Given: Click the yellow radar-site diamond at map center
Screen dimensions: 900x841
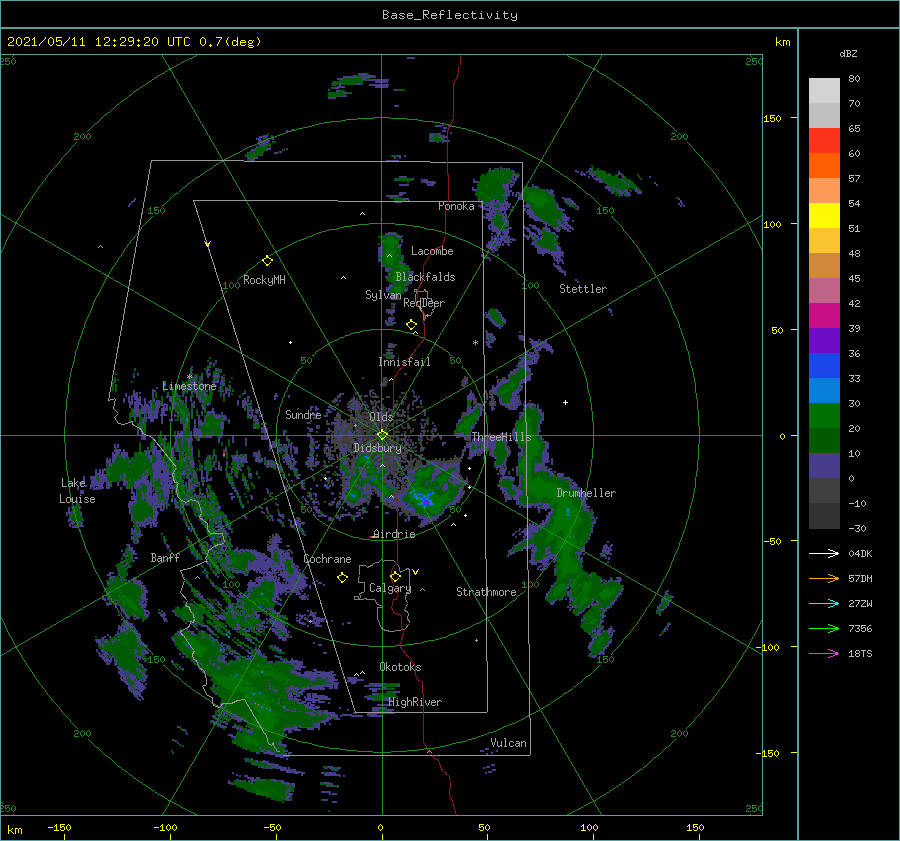Looking at the screenshot, I should tap(382, 435).
